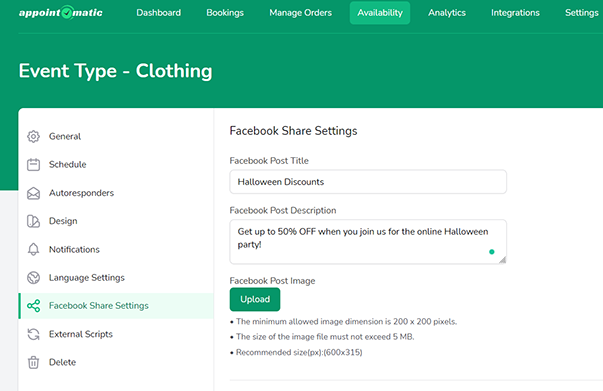Click the Design palette icon
603x391 pixels.
pyautogui.click(x=33, y=221)
